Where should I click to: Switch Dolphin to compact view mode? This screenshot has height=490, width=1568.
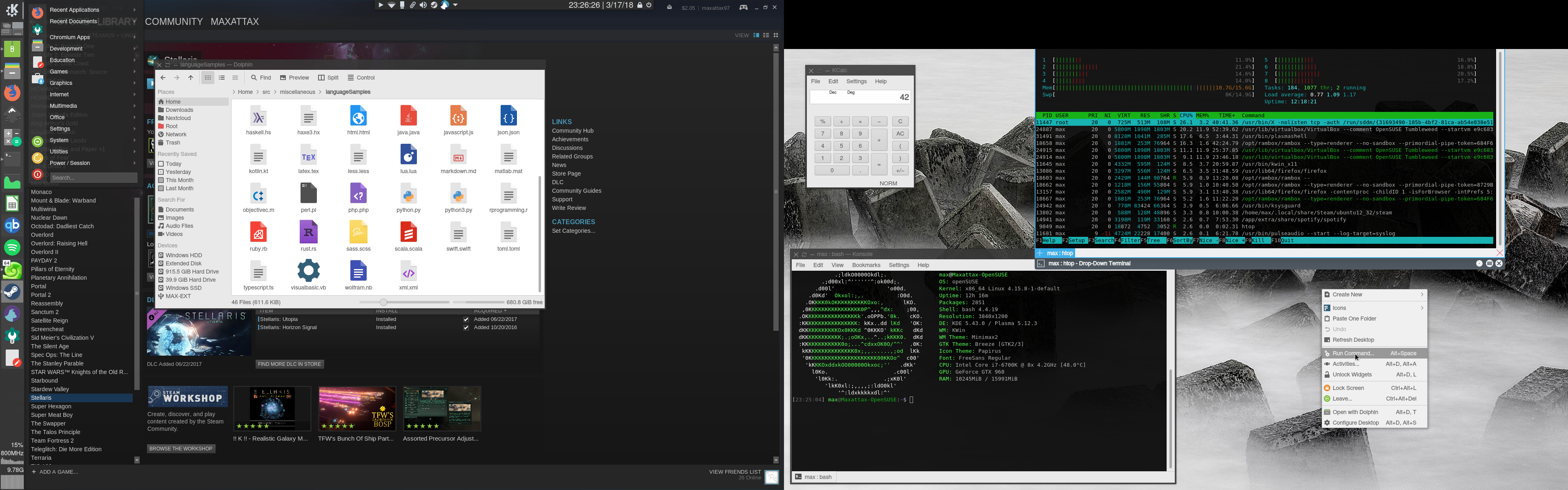click(222, 78)
